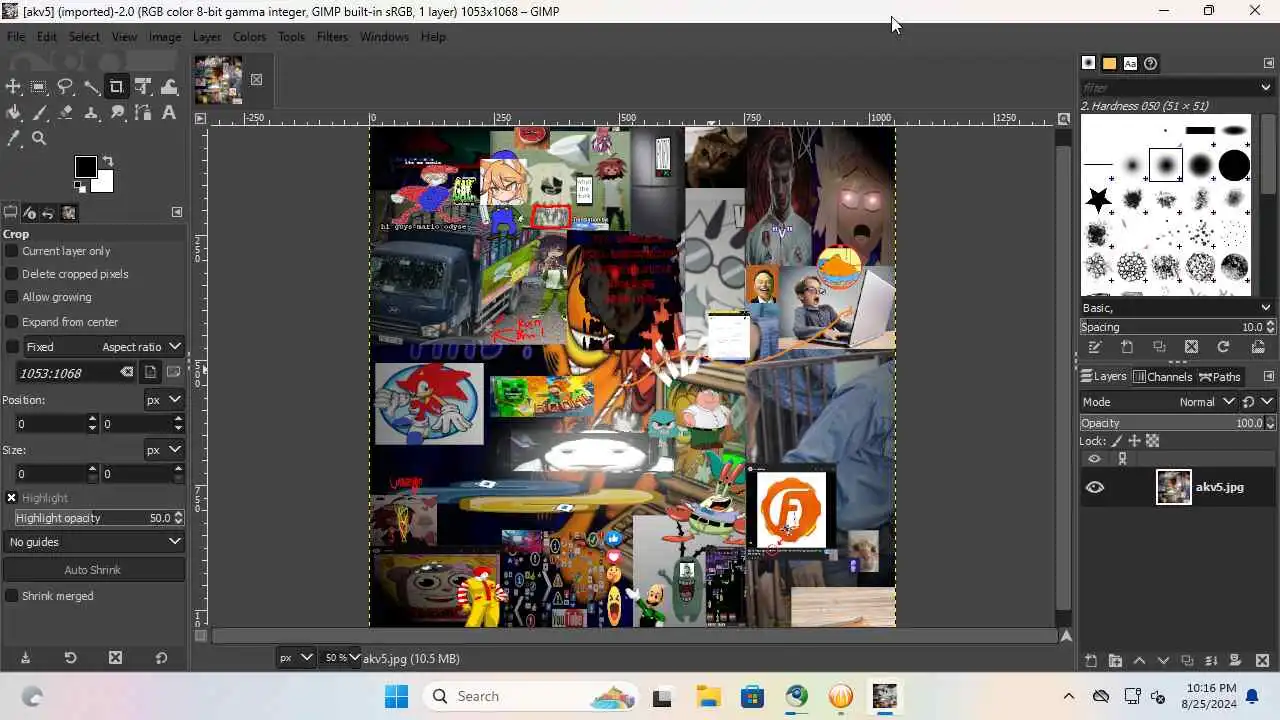Viewport: 1280px width, 720px height.
Task: Open the Size unit px dropdown
Action: [x=164, y=450]
